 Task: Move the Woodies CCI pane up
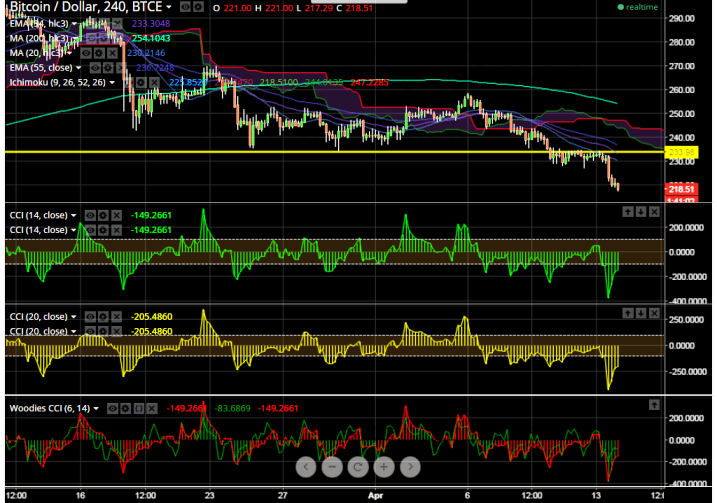pos(654,404)
